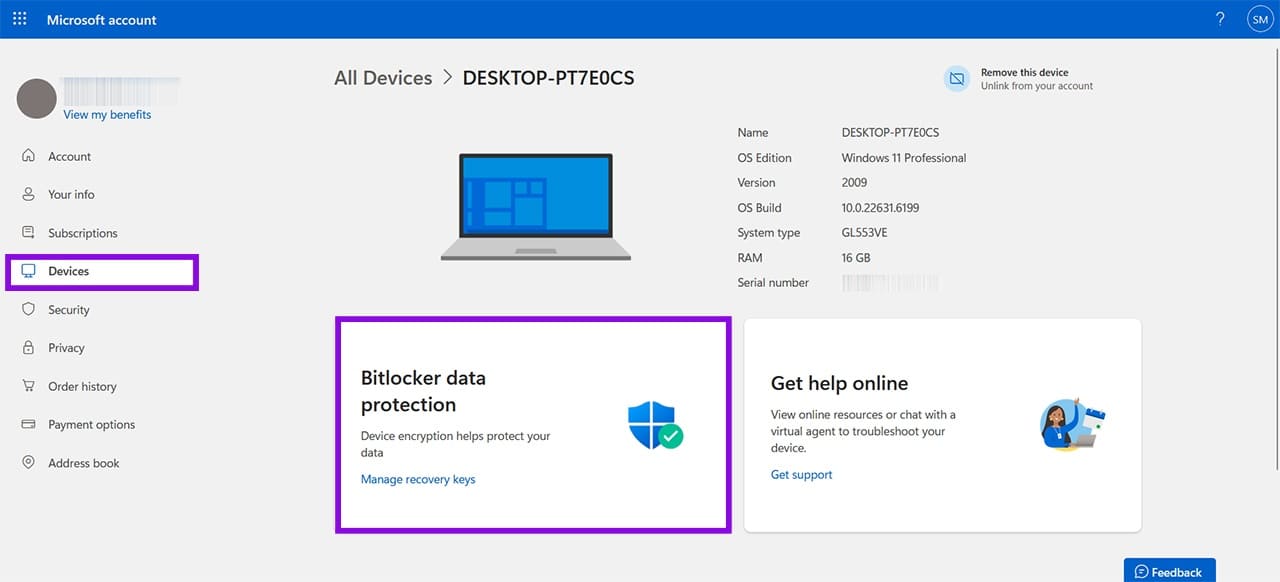Click the OS Edition label

tap(764, 157)
